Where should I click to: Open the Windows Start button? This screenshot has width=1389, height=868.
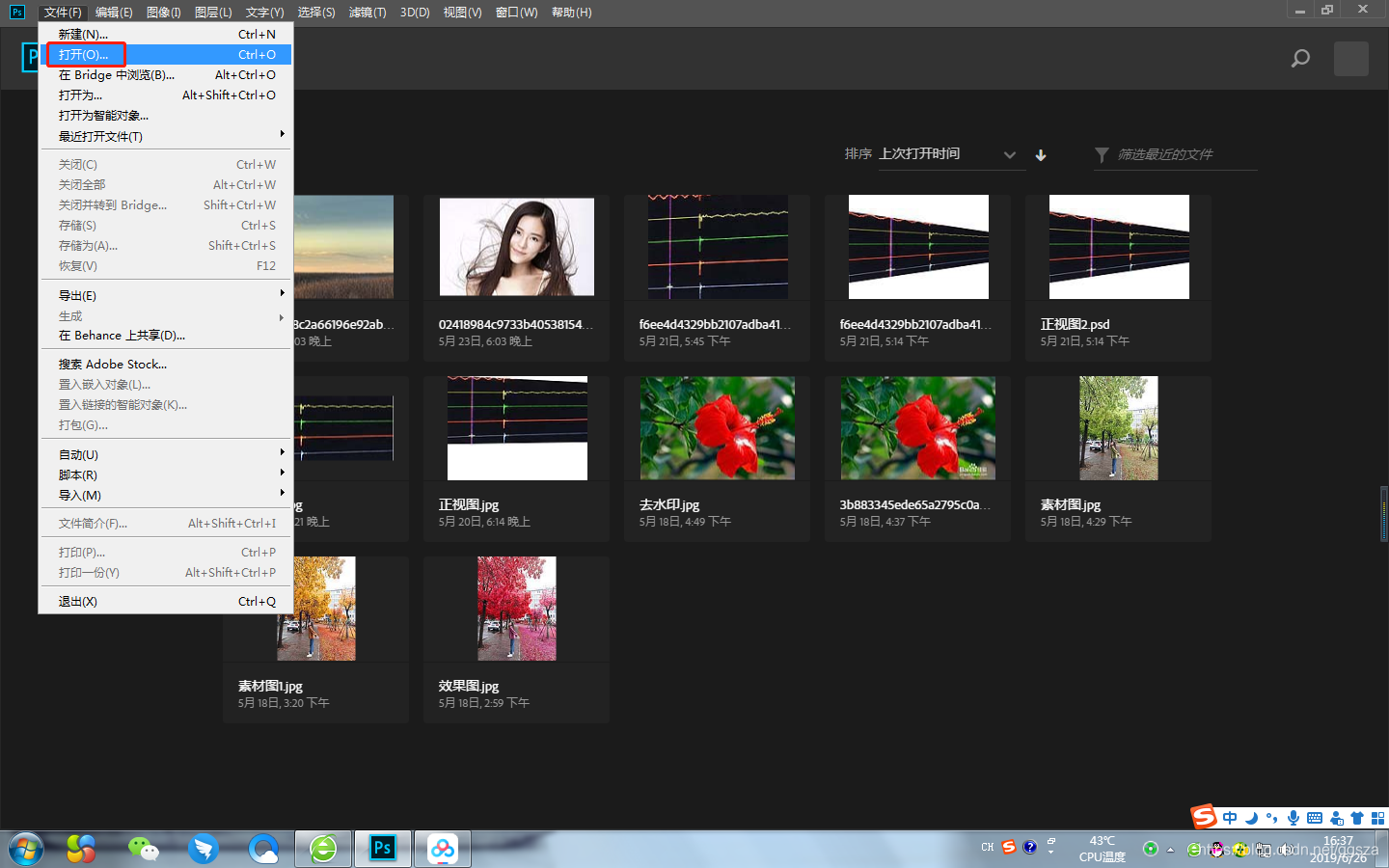click(x=26, y=849)
